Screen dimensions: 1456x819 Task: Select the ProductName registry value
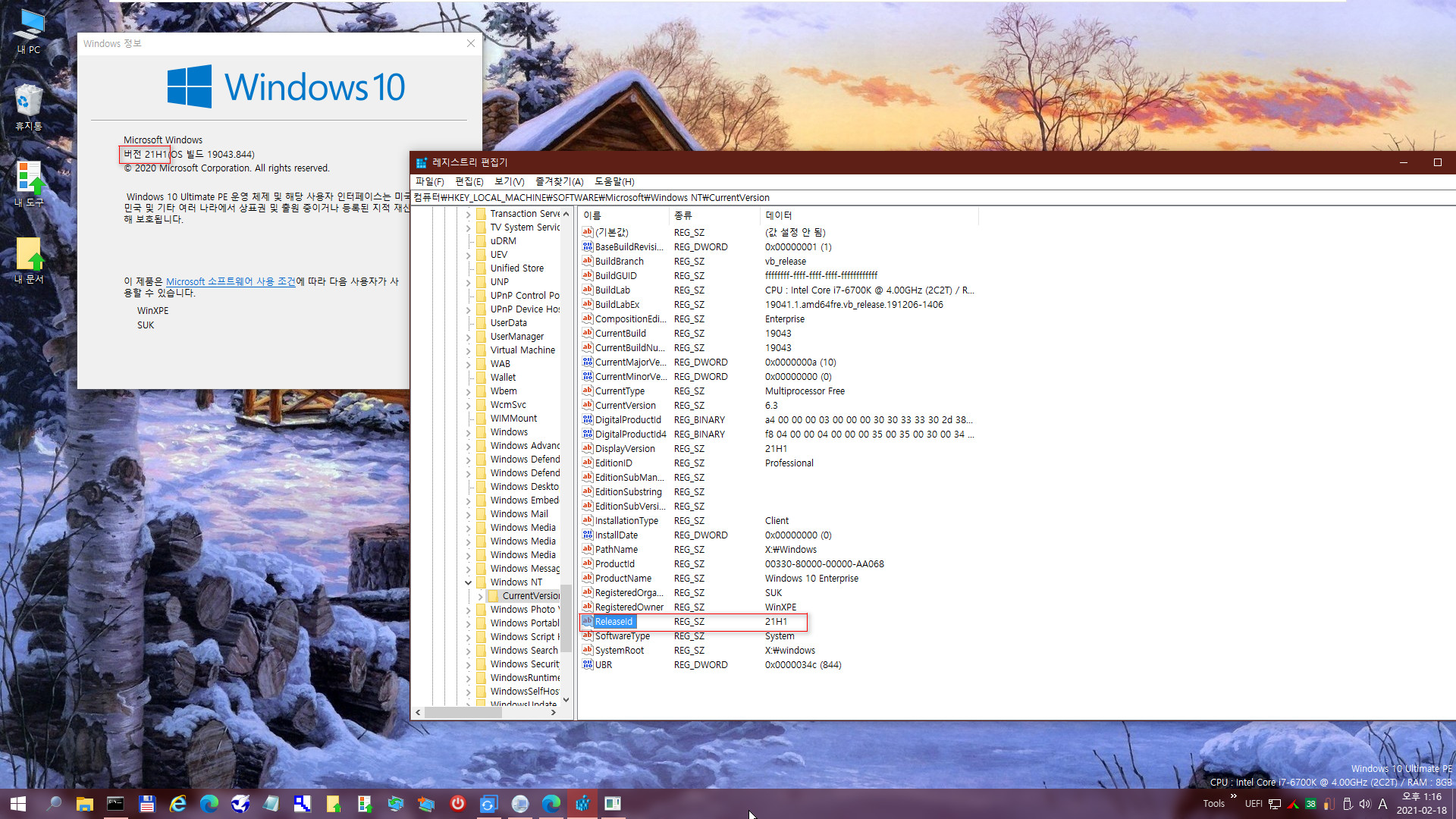click(x=623, y=579)
